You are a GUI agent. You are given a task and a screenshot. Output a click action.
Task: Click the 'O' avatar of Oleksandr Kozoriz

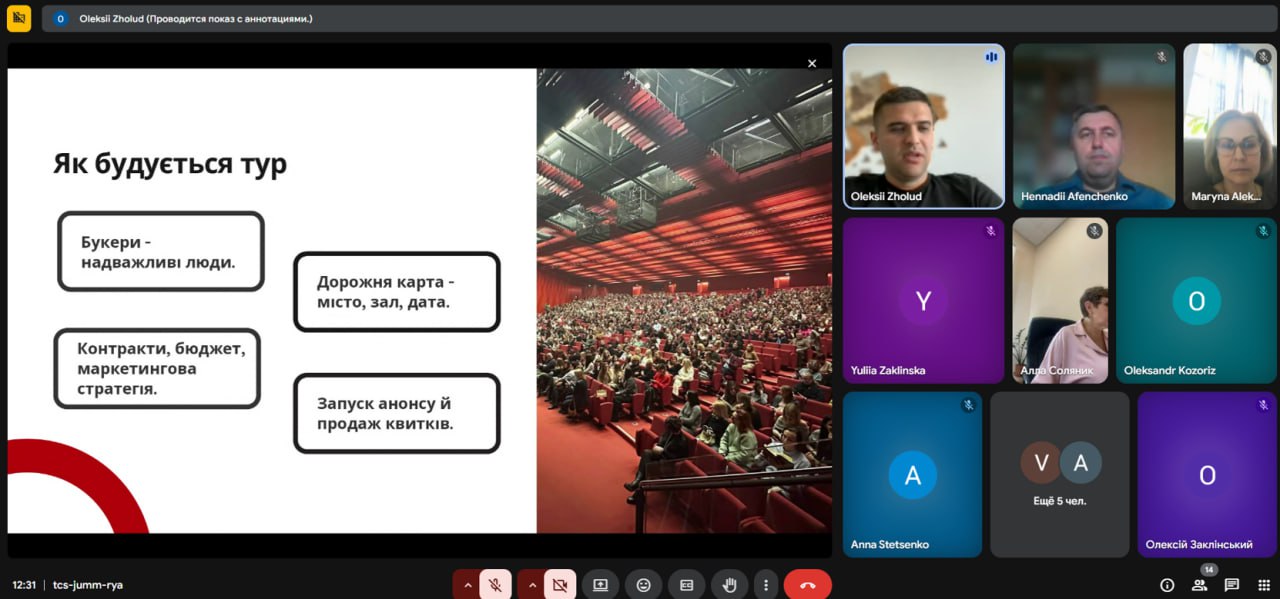(1196, 301)
